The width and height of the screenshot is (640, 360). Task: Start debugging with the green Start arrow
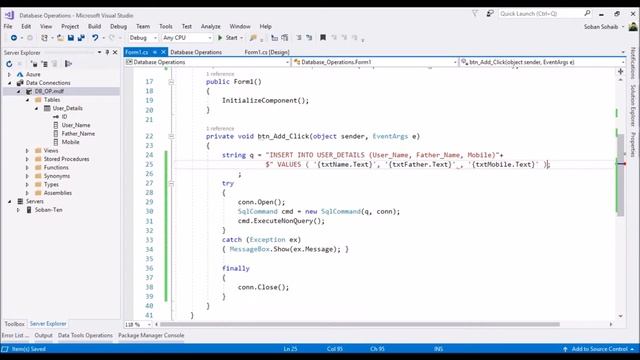[220, 38]
